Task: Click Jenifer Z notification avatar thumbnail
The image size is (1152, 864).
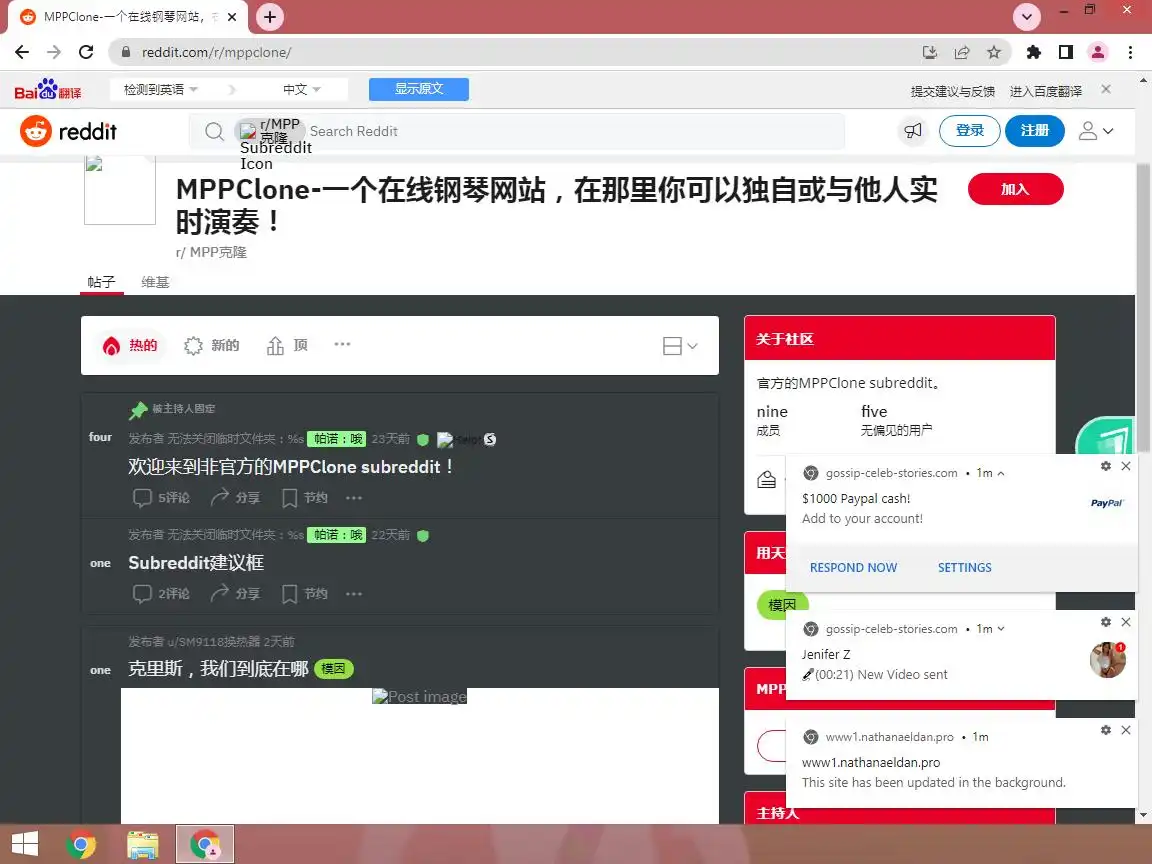Action: pos(1107,659)
